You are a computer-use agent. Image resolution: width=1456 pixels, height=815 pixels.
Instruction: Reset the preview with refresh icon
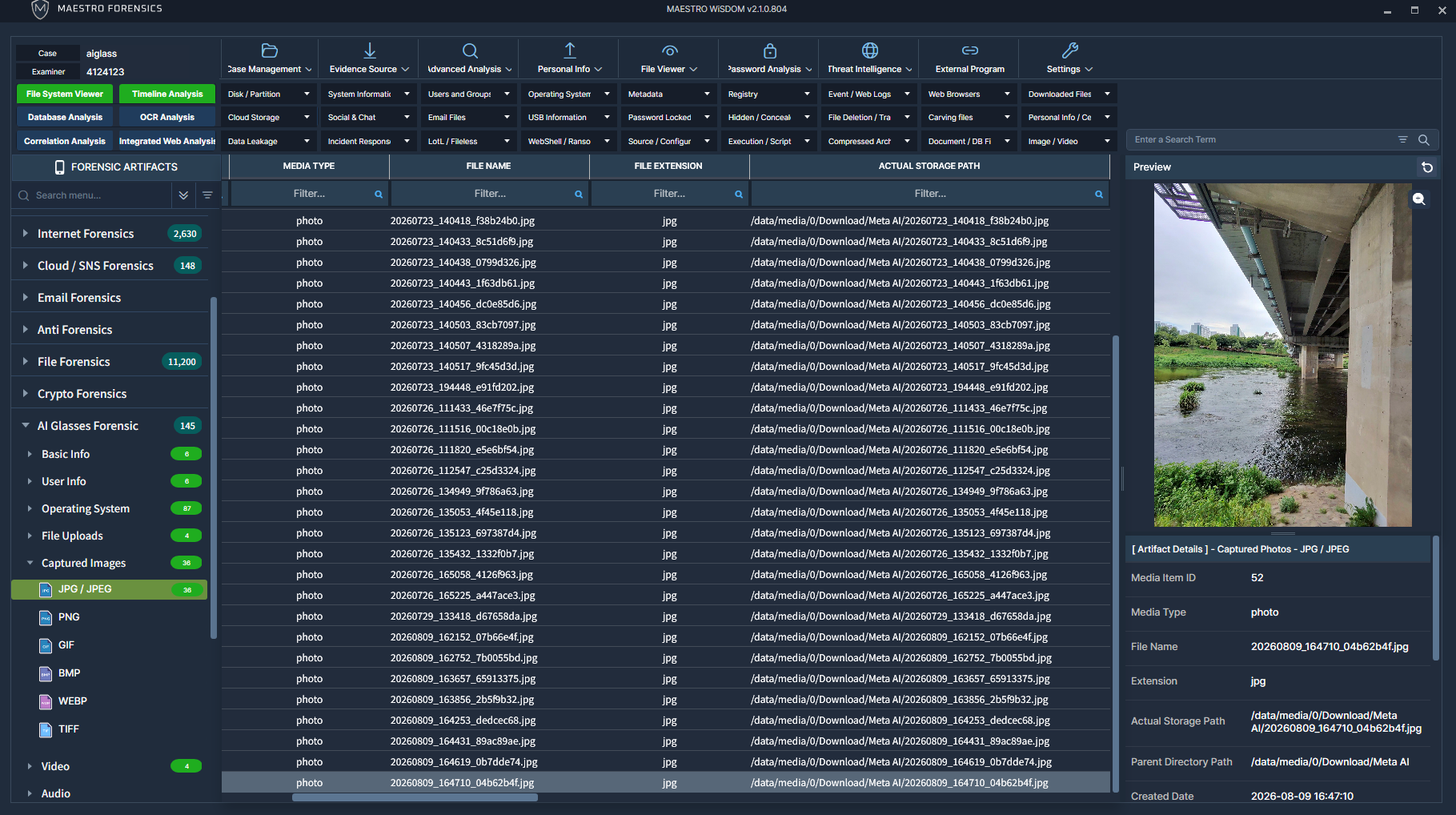(x=1427, y=167)
